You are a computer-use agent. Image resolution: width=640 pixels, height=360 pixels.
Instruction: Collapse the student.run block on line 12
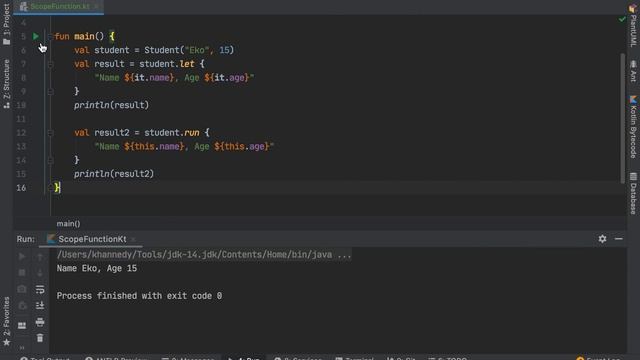click(50, 133)
